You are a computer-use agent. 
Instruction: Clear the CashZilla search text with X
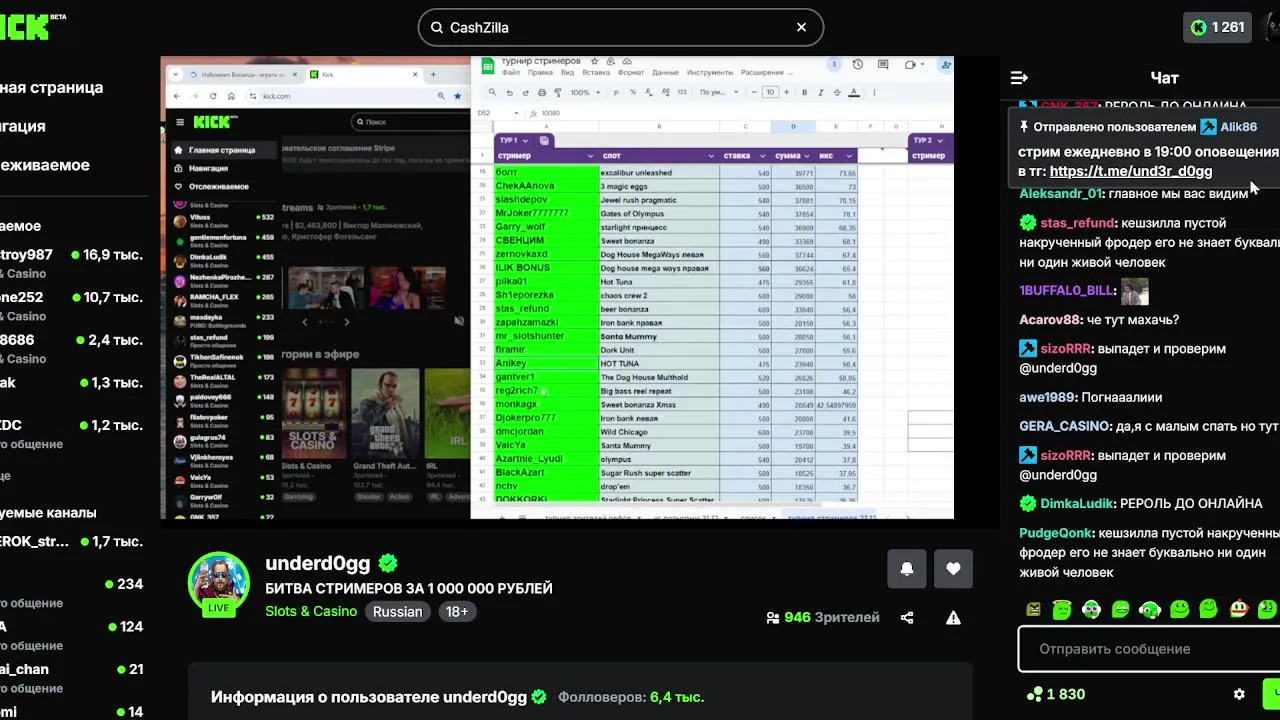click(x=801, y=28)
